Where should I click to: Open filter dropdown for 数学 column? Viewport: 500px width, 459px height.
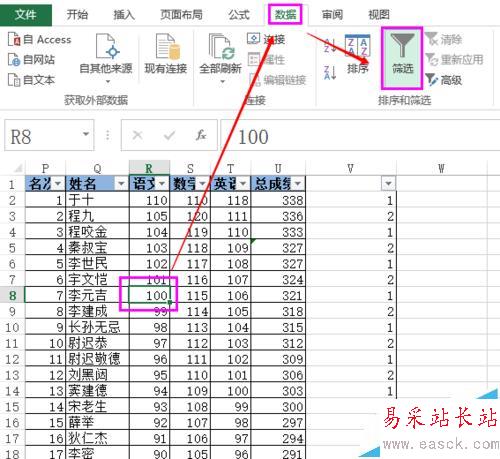tap(203, 184)
